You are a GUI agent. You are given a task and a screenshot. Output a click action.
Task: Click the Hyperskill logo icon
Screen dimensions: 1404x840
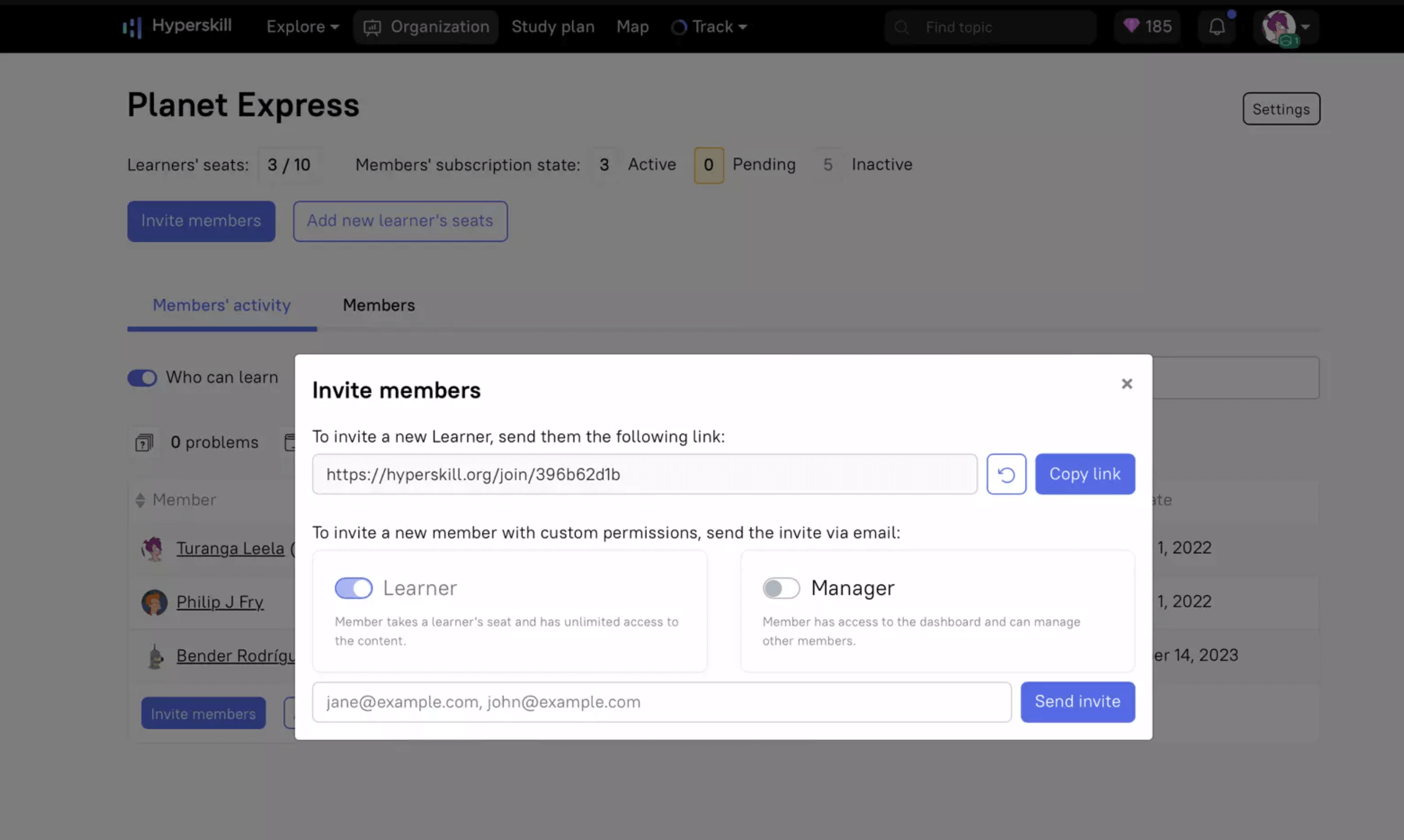click(132, 27)
